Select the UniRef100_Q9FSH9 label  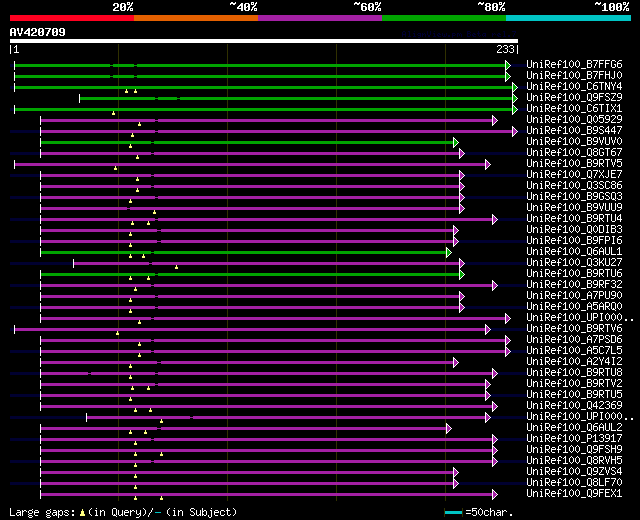pos(574,450)
